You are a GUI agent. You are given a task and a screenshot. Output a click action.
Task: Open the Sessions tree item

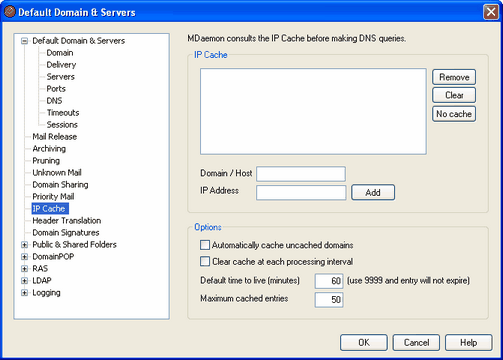click(x=62, y=125)
